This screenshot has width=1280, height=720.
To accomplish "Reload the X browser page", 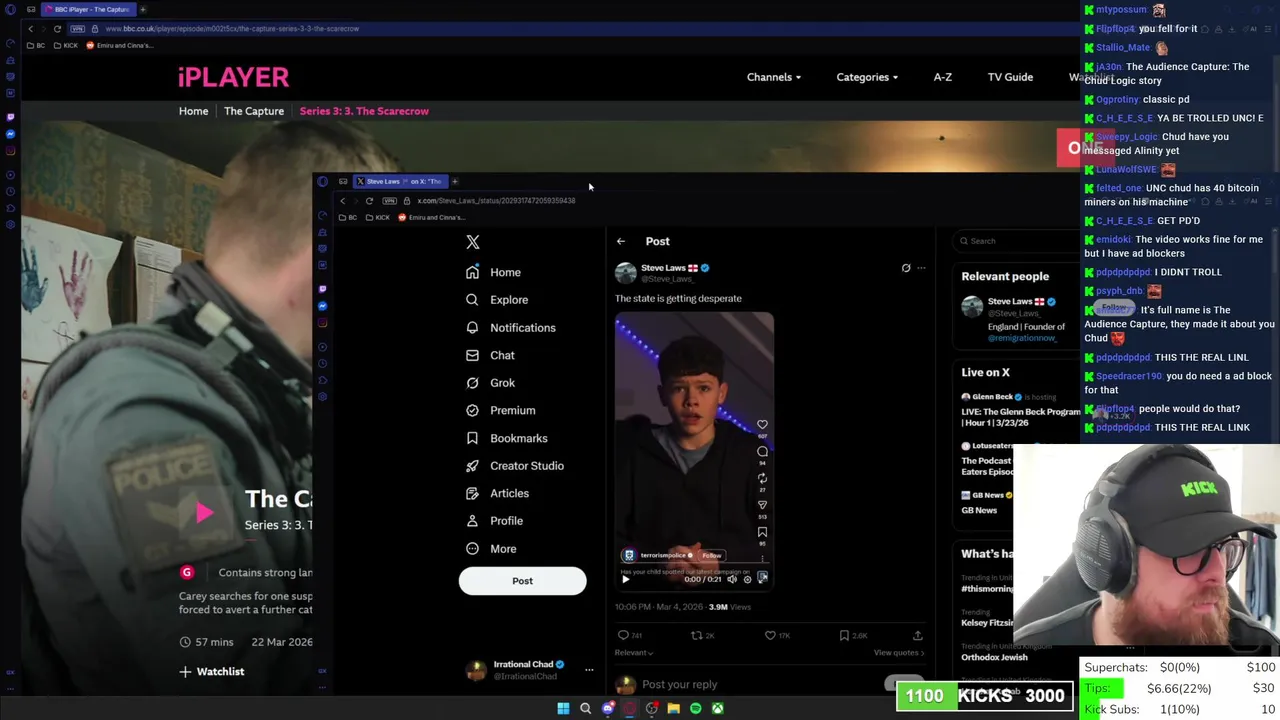I will click(x=369, y=201).
